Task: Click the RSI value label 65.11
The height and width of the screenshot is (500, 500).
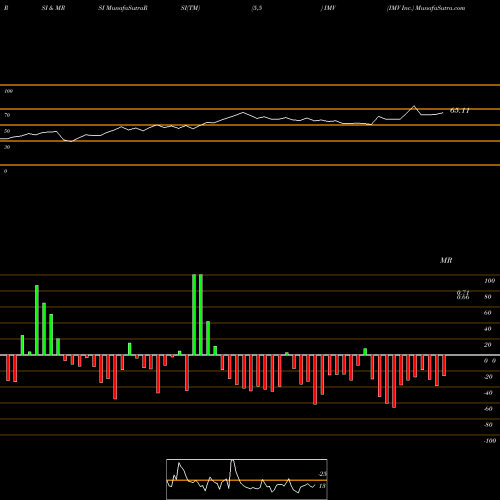Action: point(460,111)
